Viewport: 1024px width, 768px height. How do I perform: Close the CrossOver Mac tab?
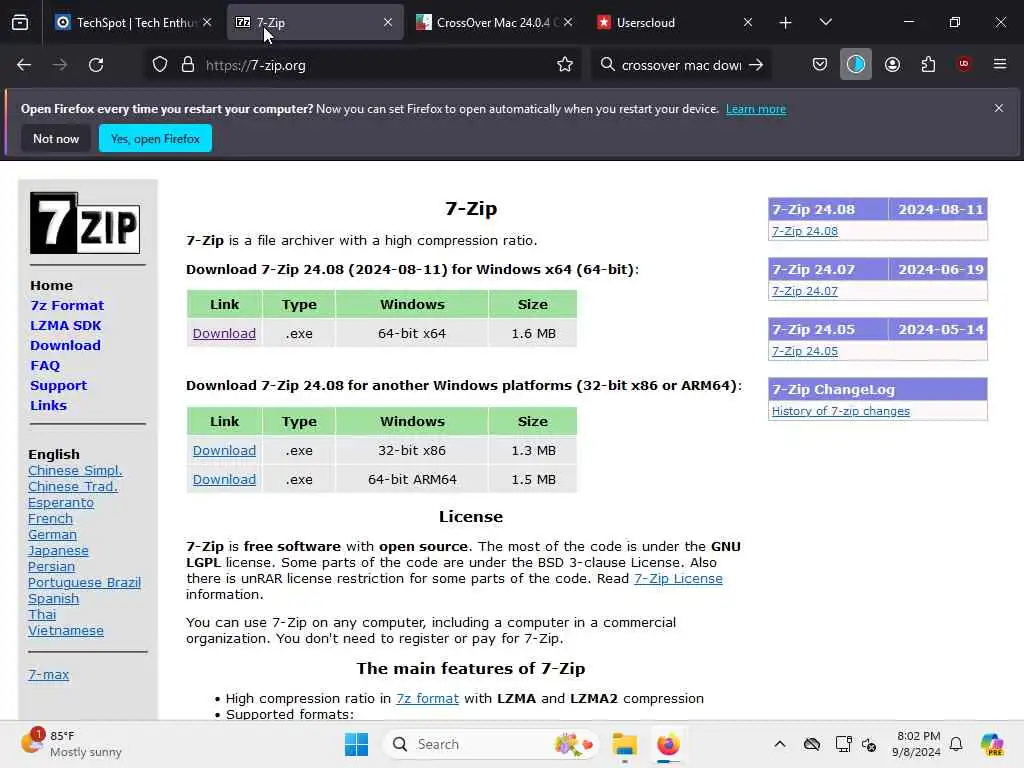568,22
